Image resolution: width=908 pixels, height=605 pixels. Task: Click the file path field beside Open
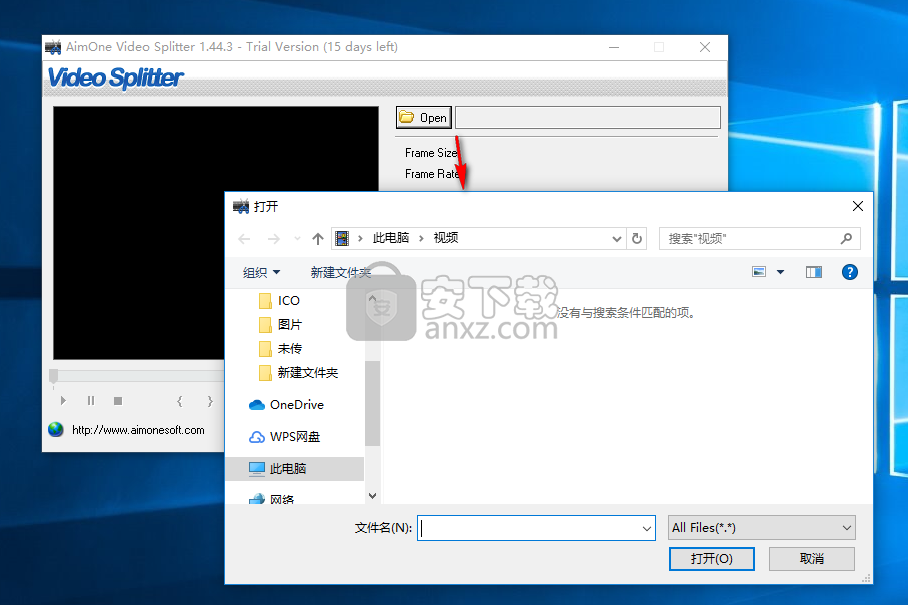click(x=588, y=118)
